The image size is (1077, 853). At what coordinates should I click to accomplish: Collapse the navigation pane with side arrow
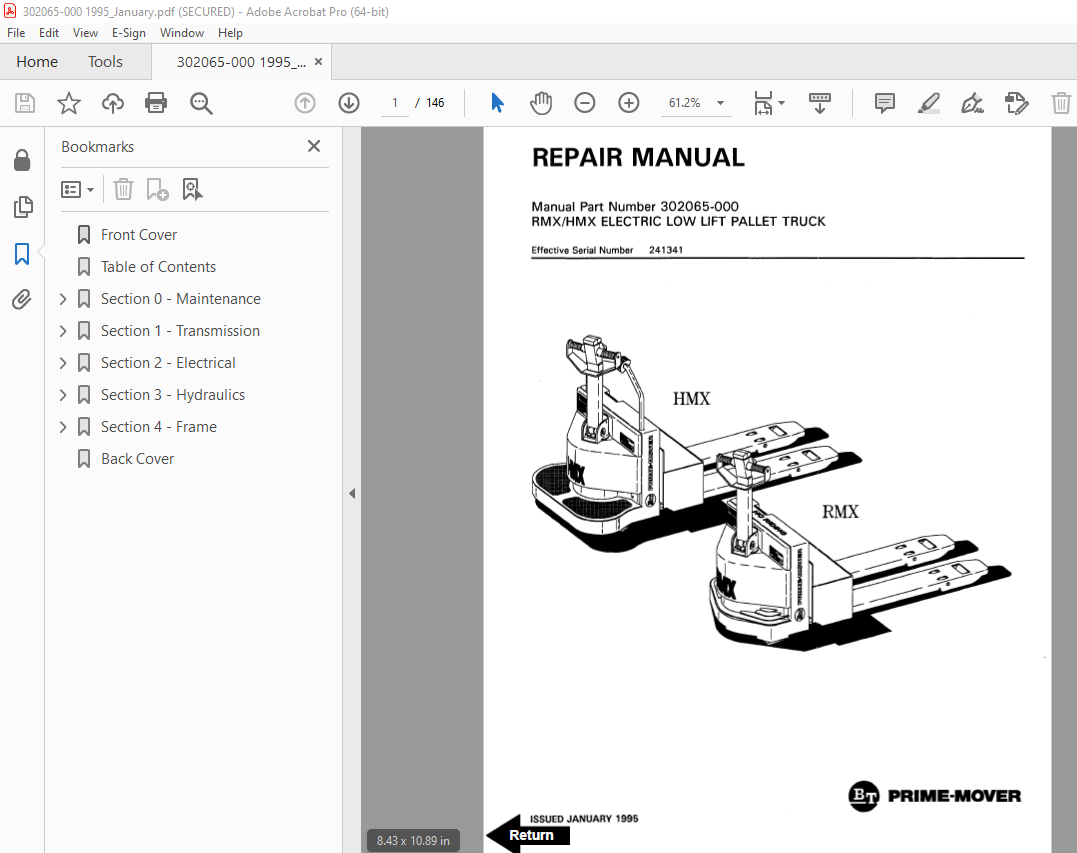[352, 493]
